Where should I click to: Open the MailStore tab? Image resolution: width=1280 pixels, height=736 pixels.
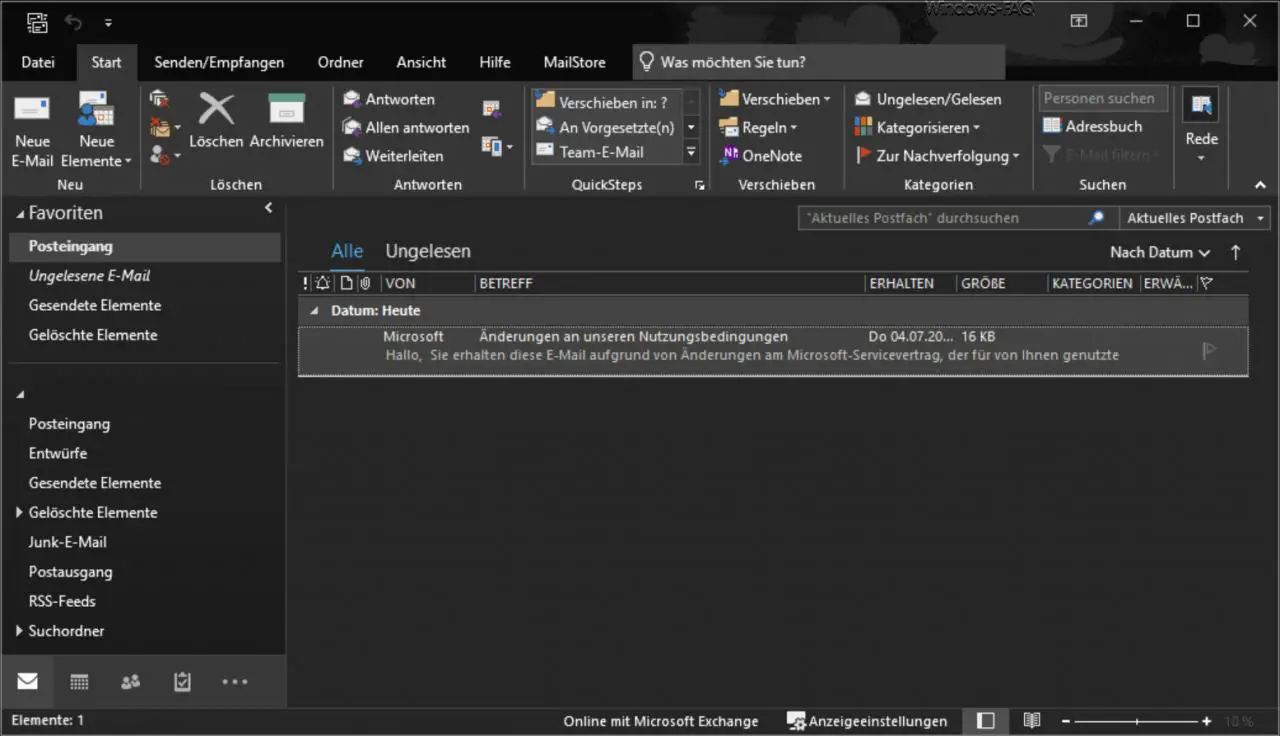(x=574, y=62)
